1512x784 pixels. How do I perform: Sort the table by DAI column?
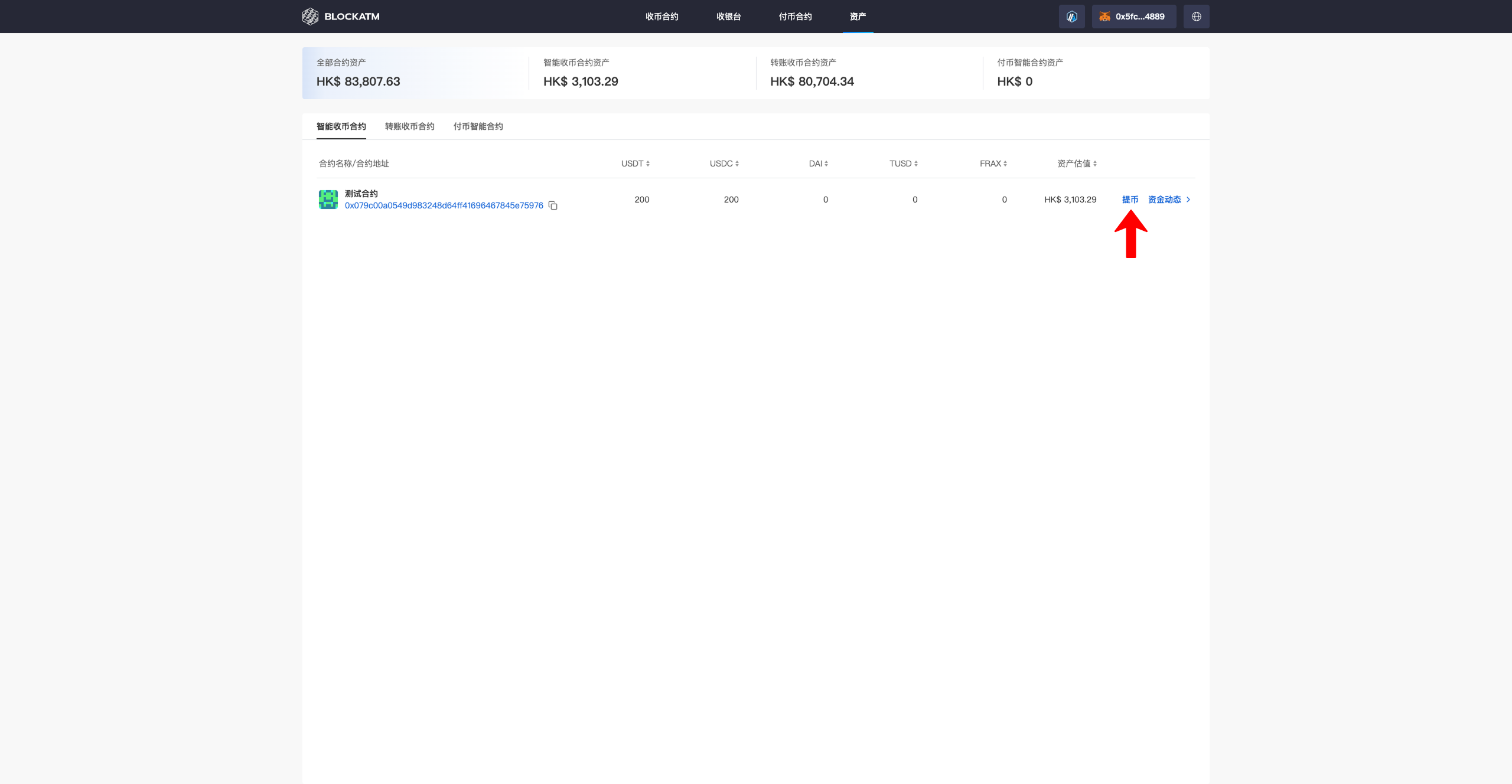(x=819, y=164)
